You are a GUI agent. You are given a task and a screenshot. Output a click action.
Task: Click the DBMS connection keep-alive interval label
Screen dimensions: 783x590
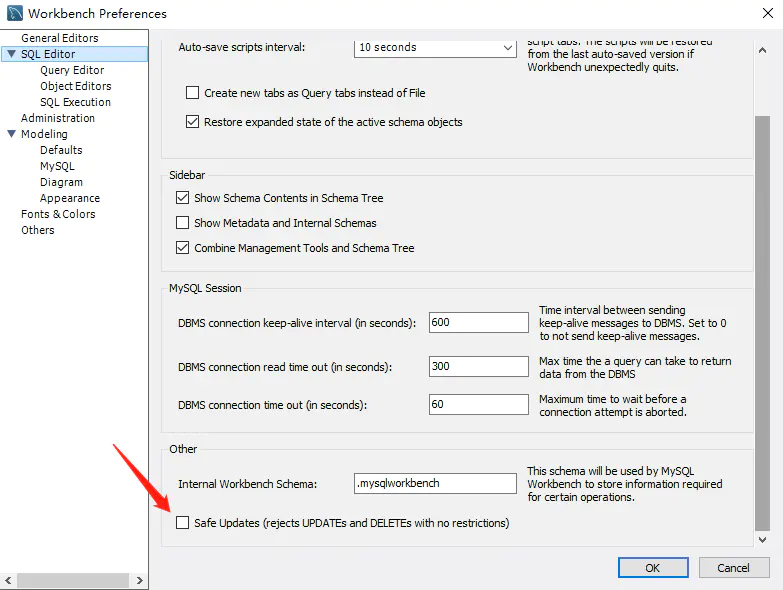click(297, 323)
